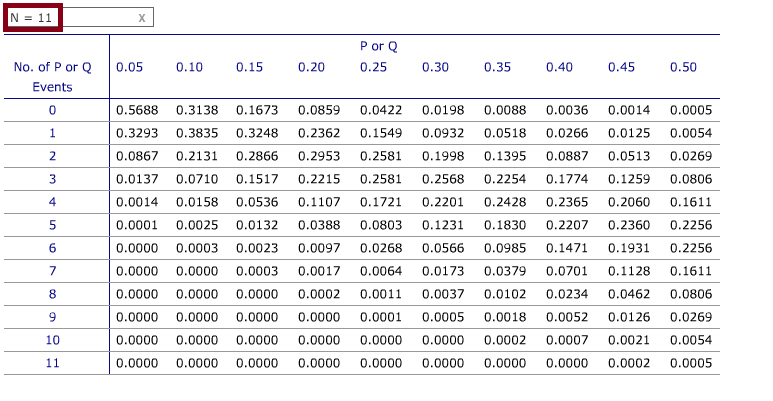Click the N = 11 input field
This screenshot has height=401, width=773.
tap(80, 18)
